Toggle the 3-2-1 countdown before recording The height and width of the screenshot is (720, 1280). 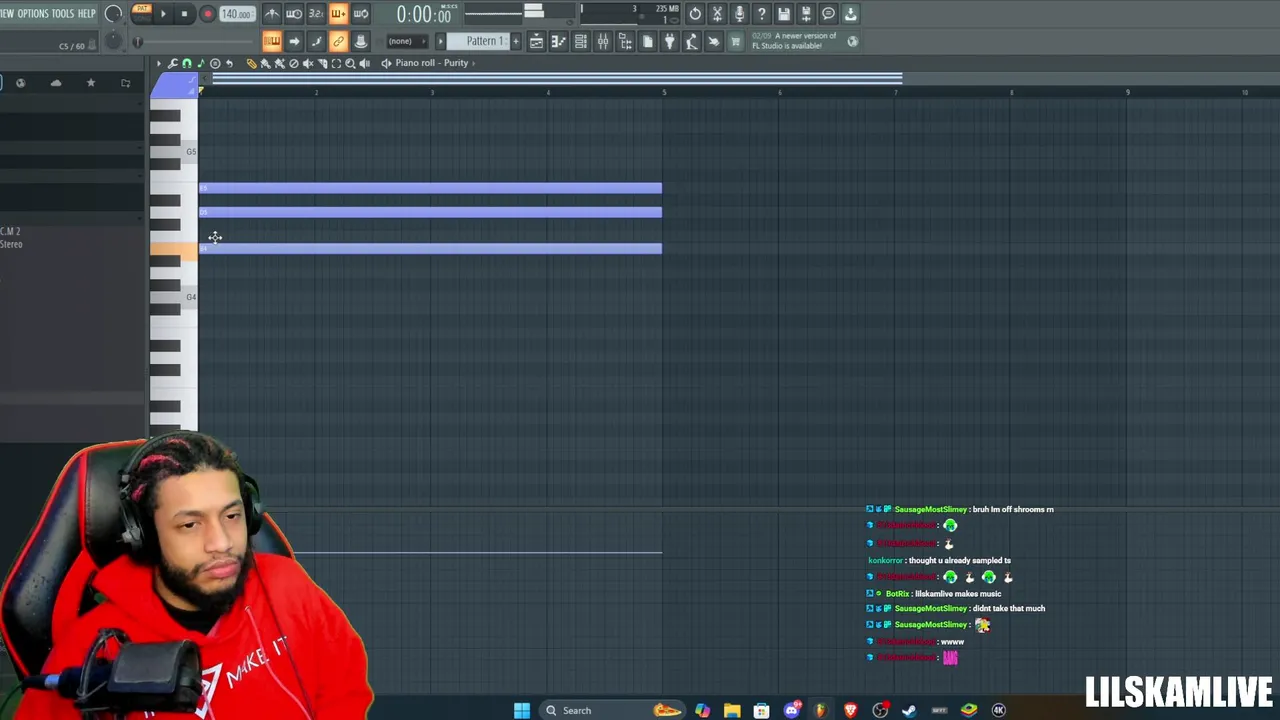(x=316, y=14)
